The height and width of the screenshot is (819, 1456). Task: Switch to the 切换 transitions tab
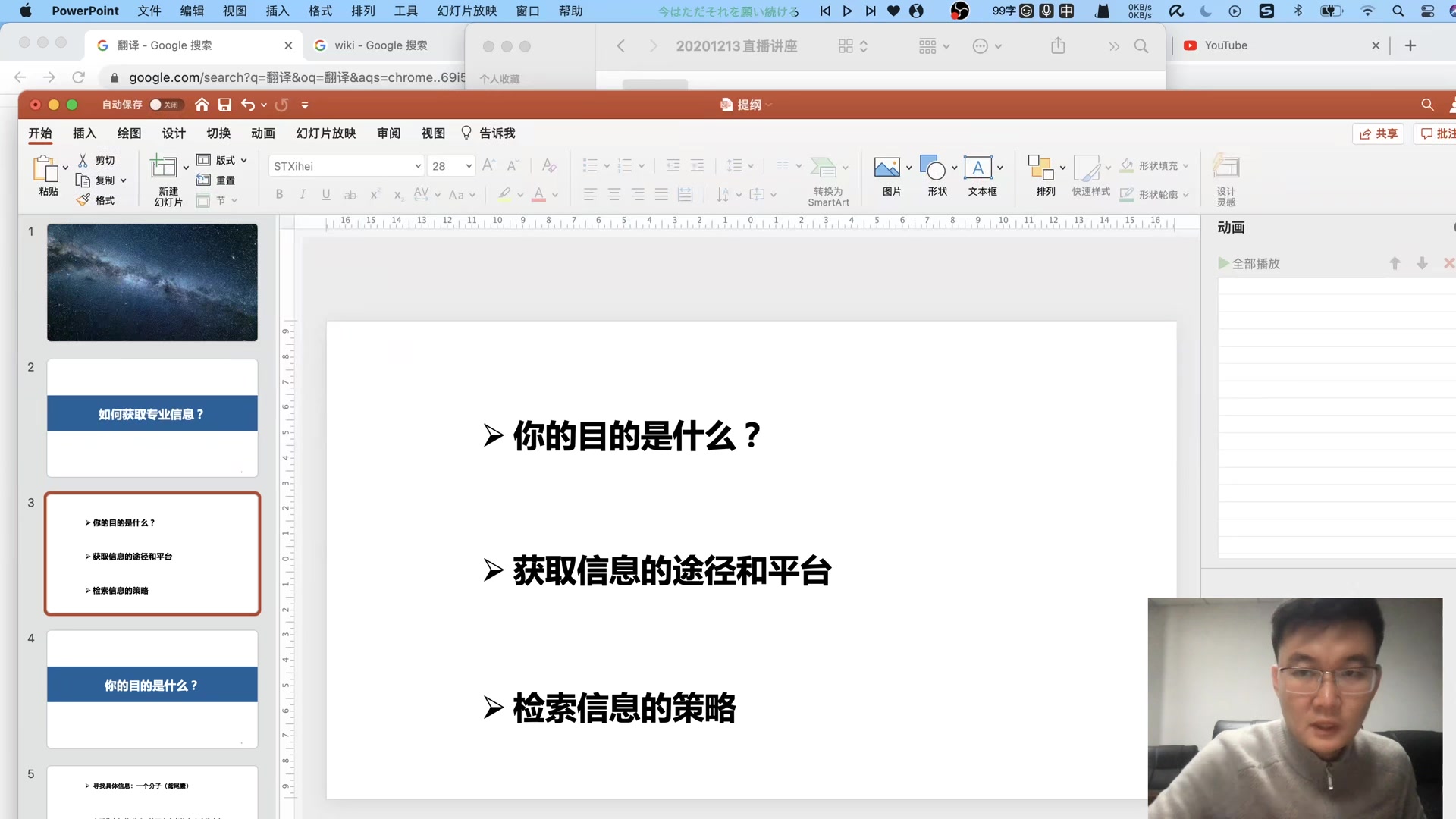(x=218, y=133)
